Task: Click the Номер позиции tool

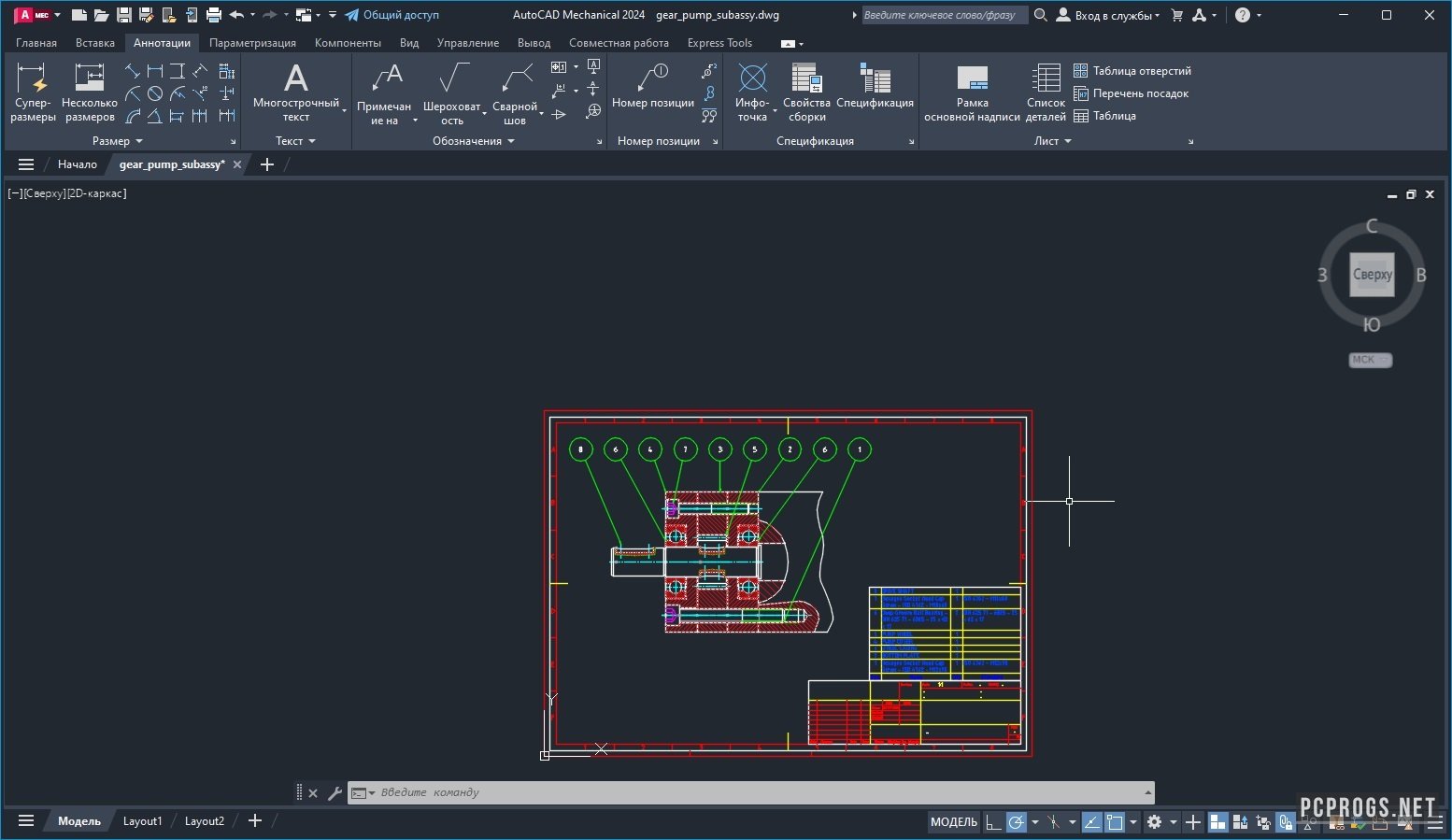Action: click(x=653, y=86)
